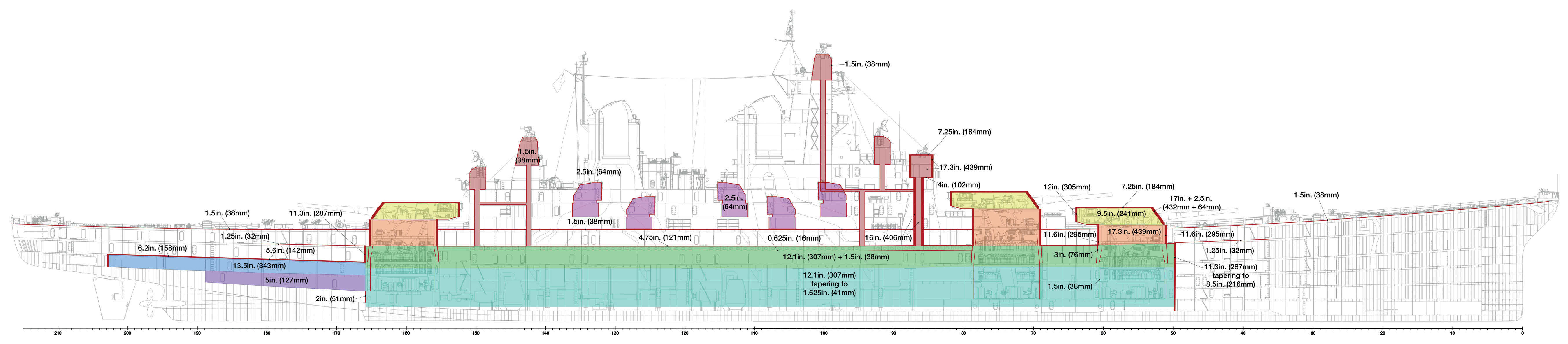Click the 1.5in. (38mm) label on aft tower
Viewport: 1568px width, 344px height.
point(527,156)
